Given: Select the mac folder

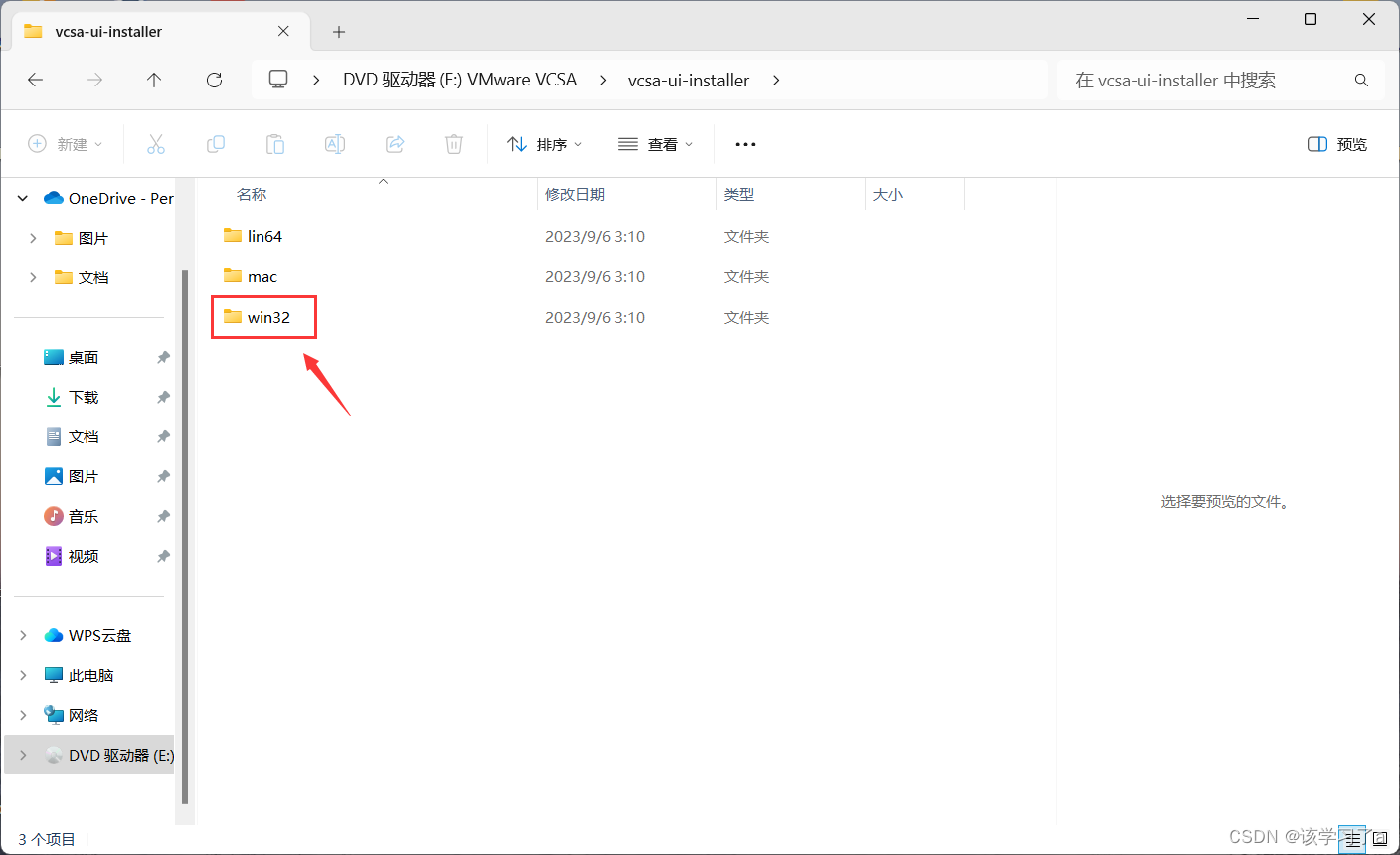Looking at the screenshot, I should [250, 276].
